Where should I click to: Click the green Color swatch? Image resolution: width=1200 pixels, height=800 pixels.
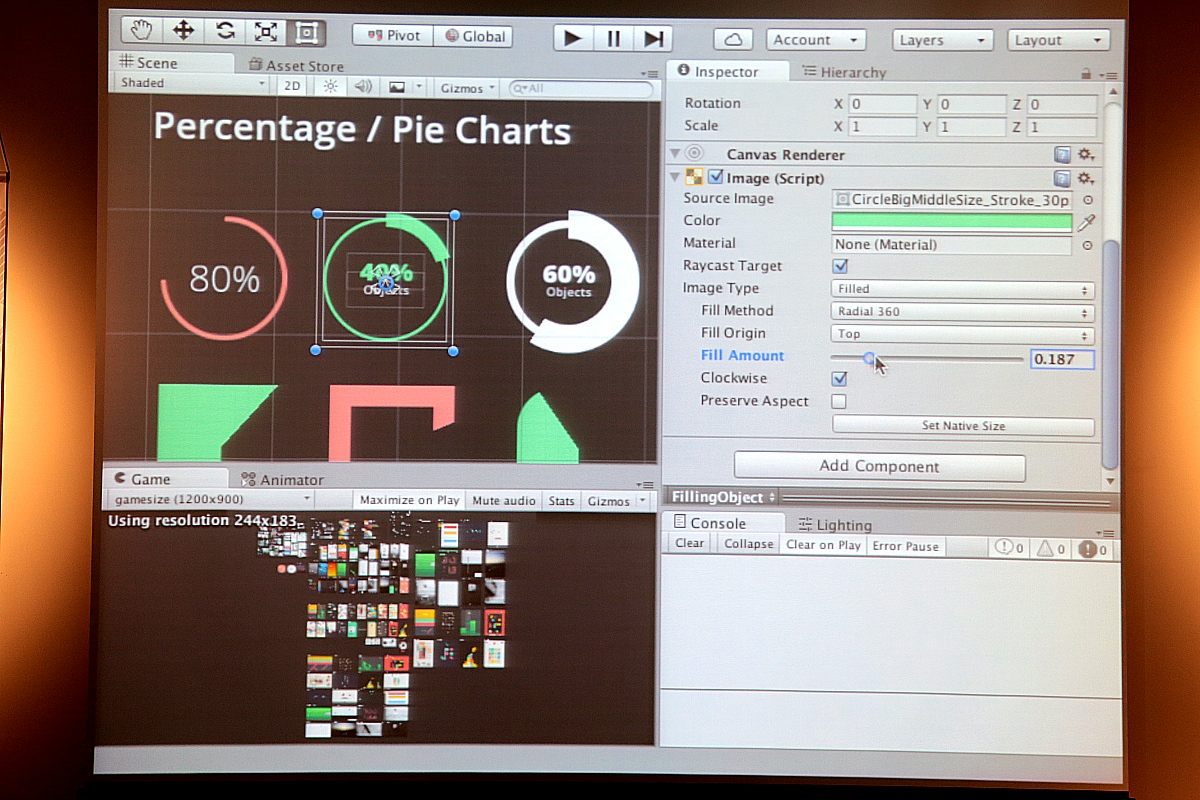[x=951, y=222]
